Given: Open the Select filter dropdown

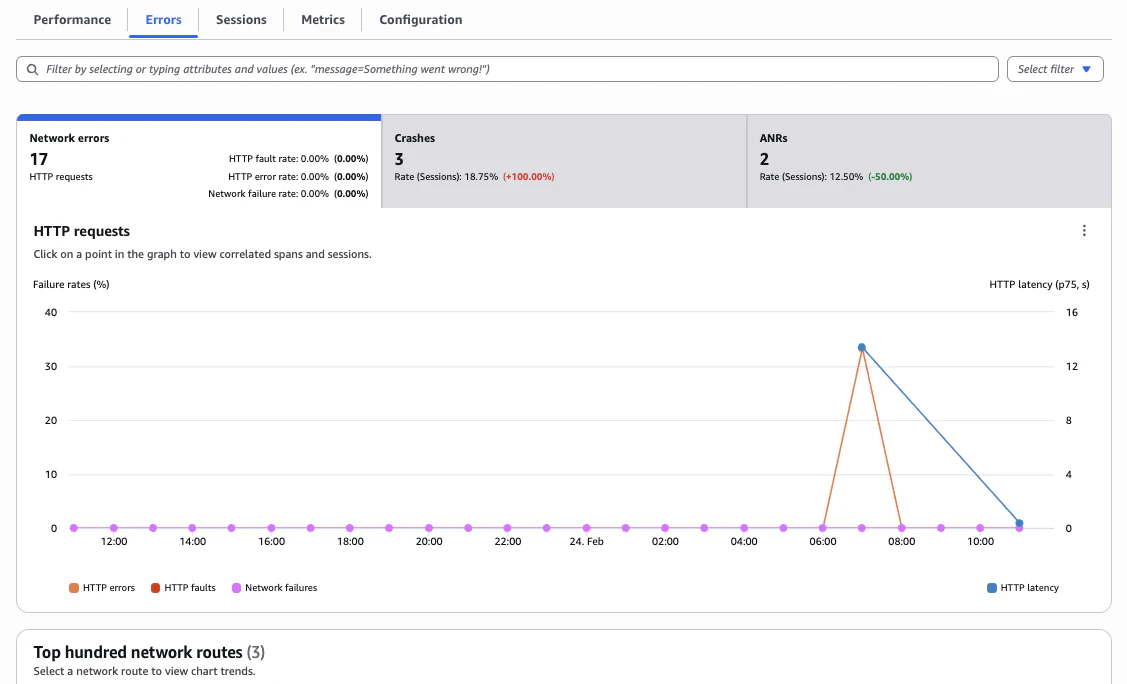Looking at the screenshot, I should [1054, 69].
